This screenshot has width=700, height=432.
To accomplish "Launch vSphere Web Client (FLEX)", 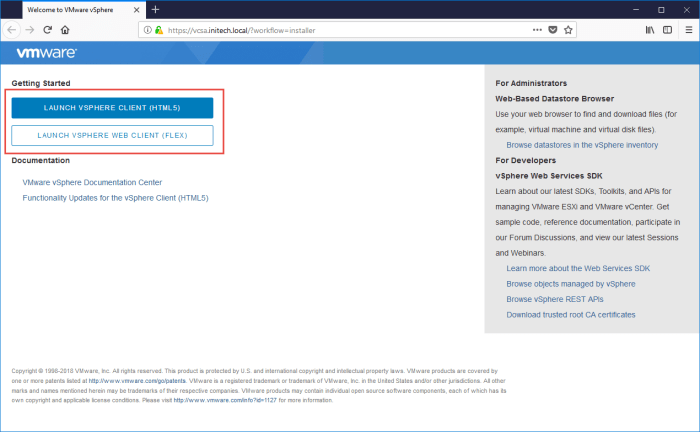I will click(112, 135).
